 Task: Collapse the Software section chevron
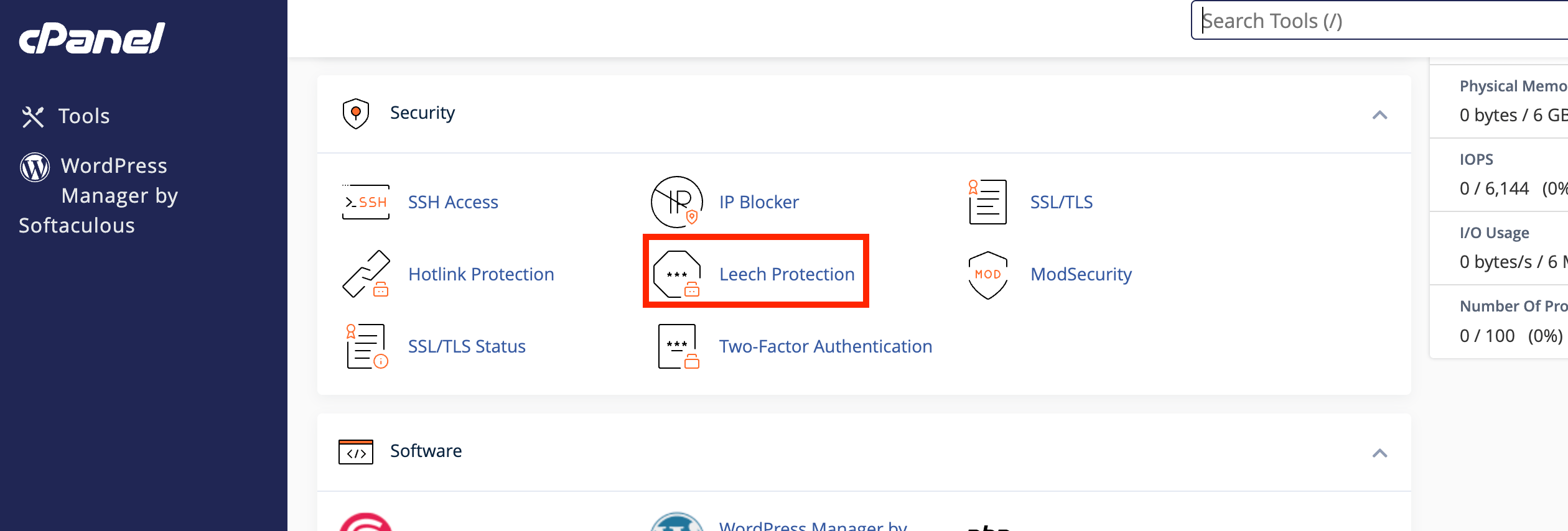[1379, 453]
